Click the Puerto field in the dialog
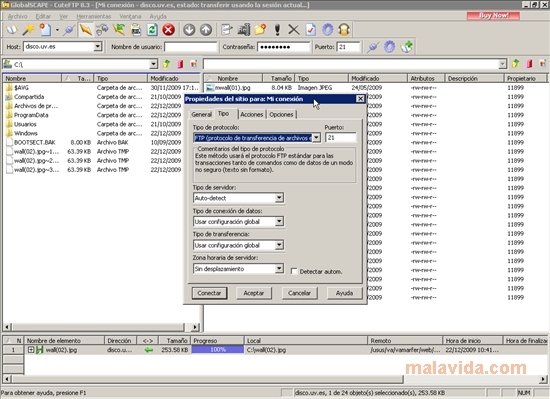 (x=341, y=137)
